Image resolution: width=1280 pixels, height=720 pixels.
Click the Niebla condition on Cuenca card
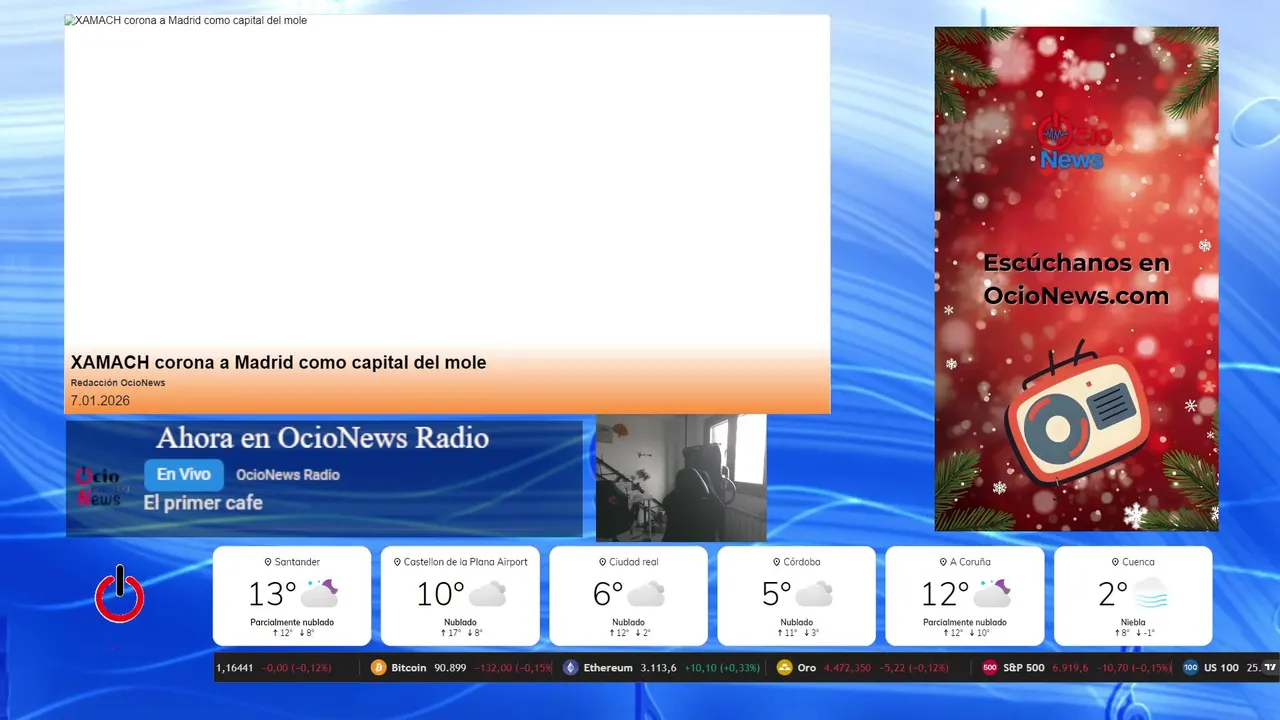[1133, 622]
